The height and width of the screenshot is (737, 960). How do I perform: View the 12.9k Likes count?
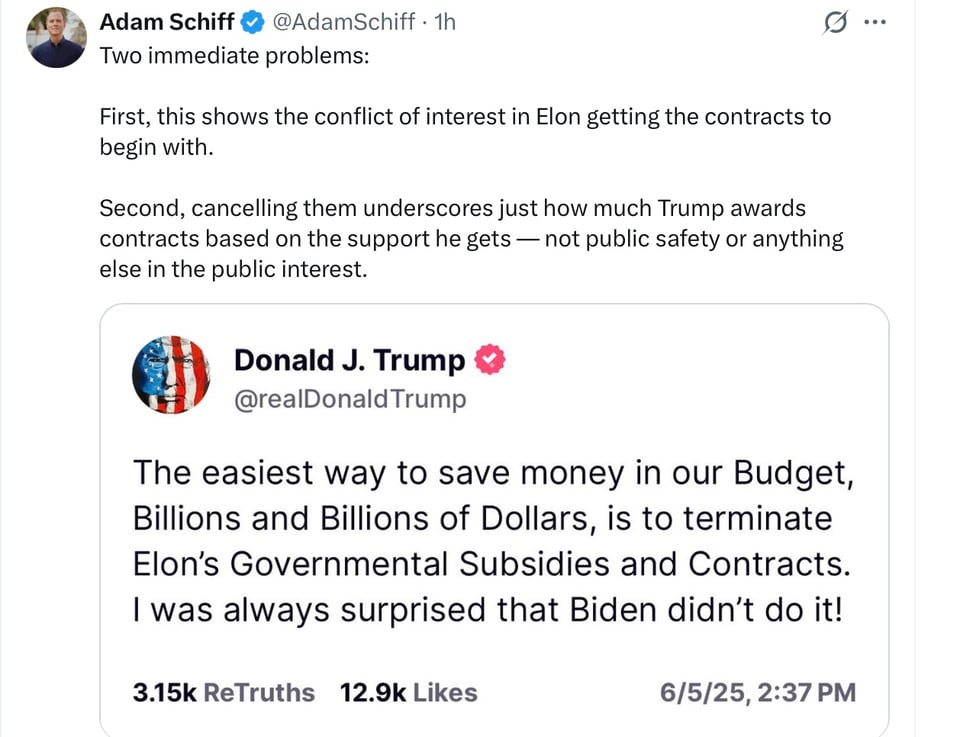pyautogui.click(x=408, y=692)
